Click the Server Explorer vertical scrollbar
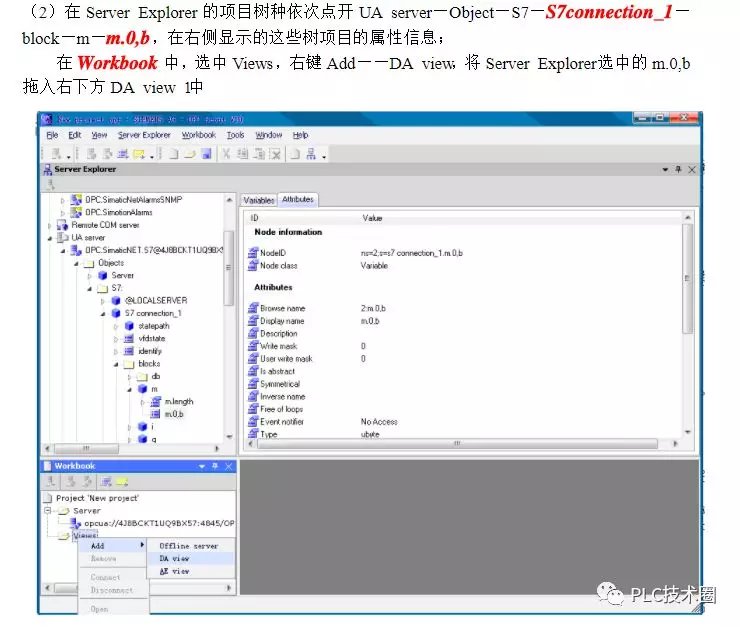 [229, 270]
